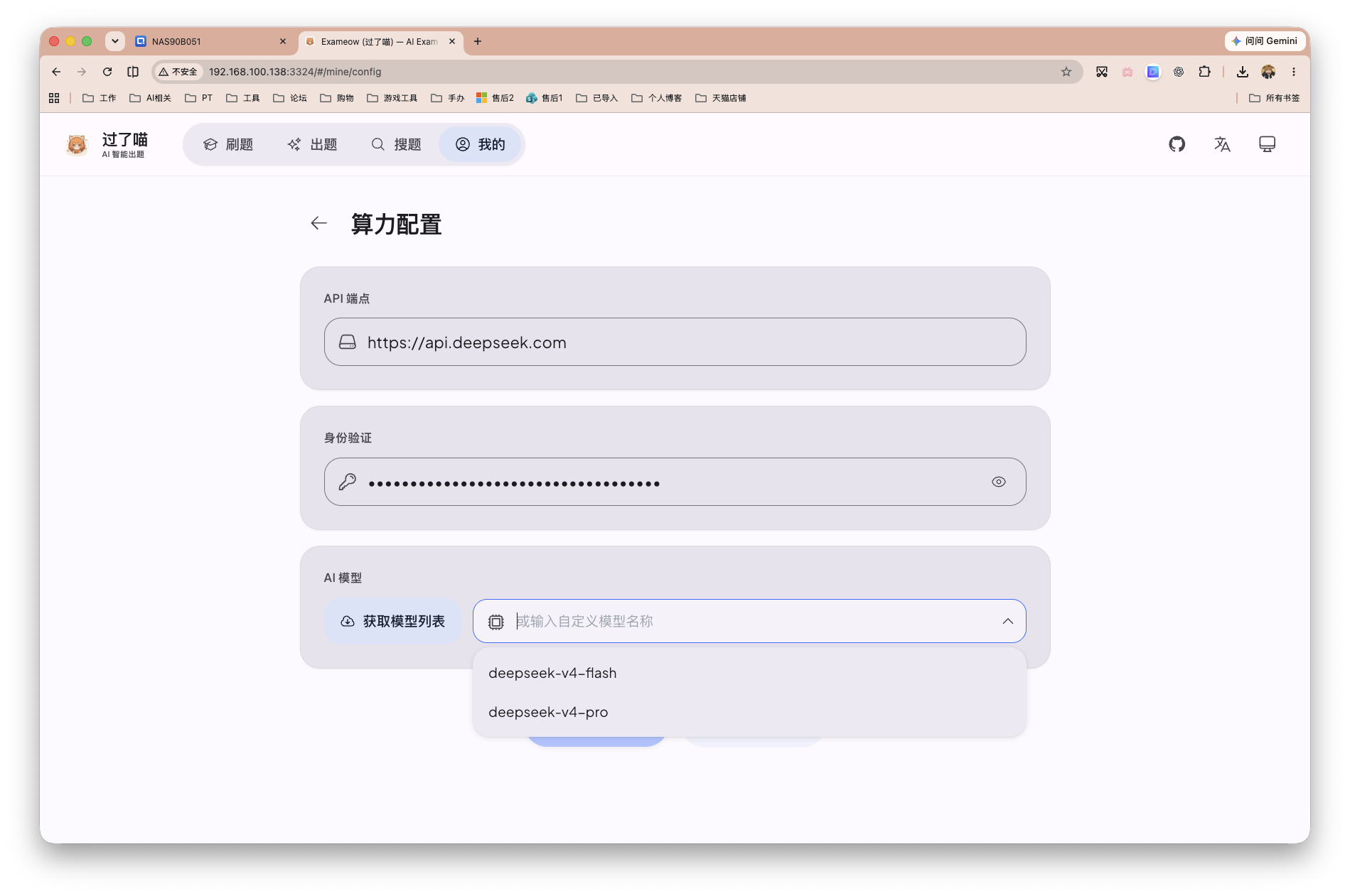1350x896 pixels.
Task: Open the bookmarks apps grid icon
Action: click(x=54, y=98)
